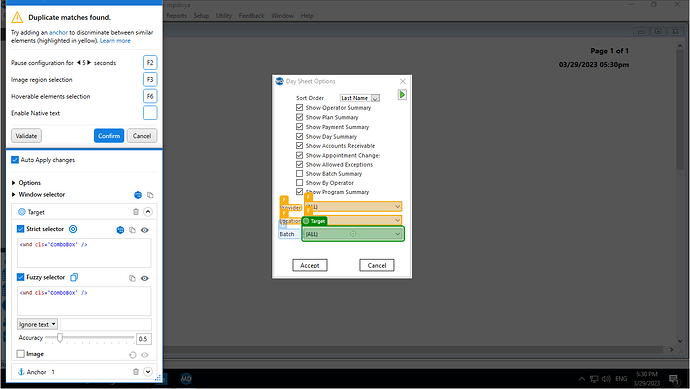690x389 pixels.
Task: Enable the Show Batch Summary checkbox
Action: click(x=300, y=173)
